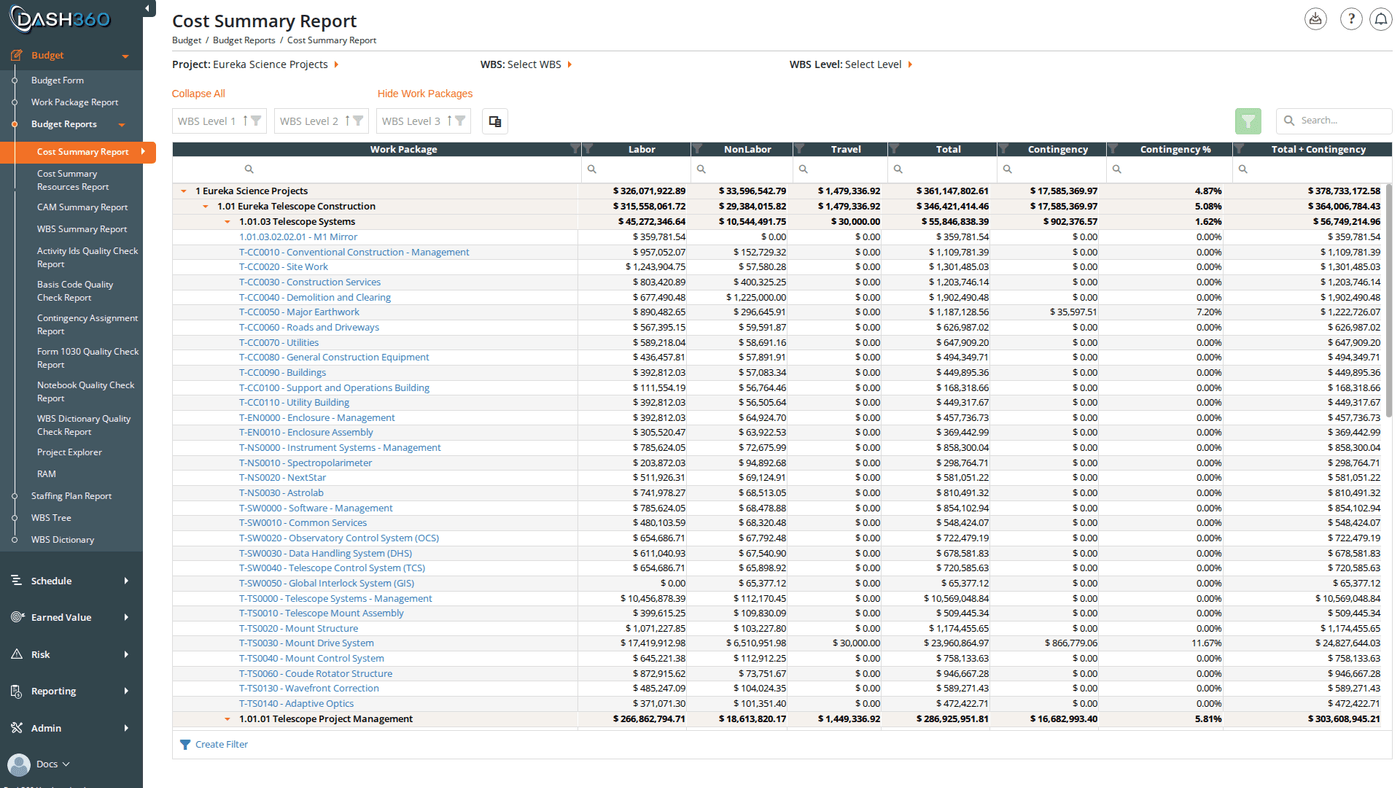The height and width of the screenshot is (788, 1400).
Task: Open the Work Package column header filter icon
Action: pyautogui.click(x=575, y=149)
